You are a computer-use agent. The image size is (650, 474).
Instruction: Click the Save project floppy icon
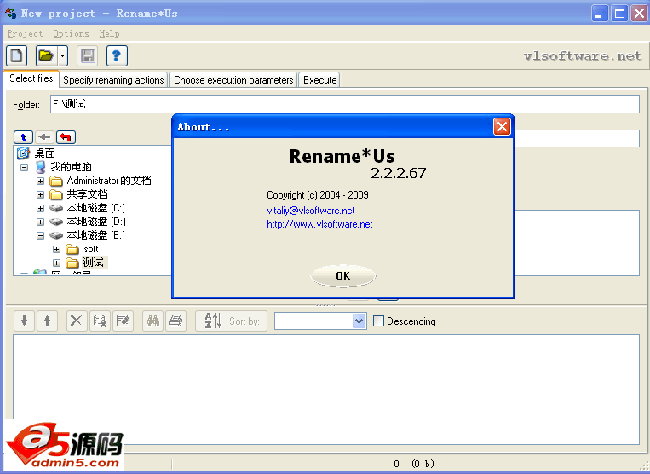(87, 55)
